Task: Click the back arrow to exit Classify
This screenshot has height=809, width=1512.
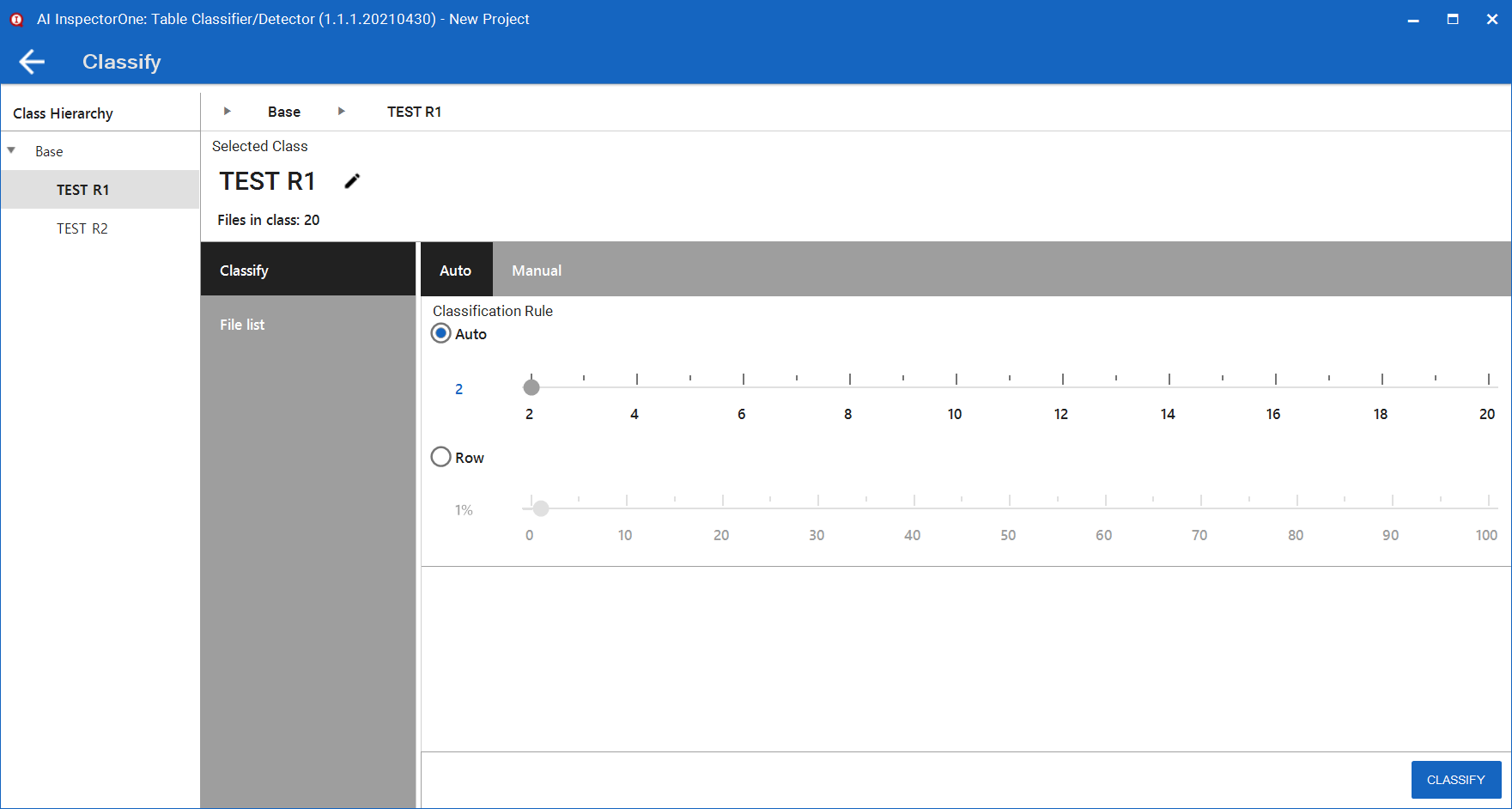Action: click(x=31, y=61)
